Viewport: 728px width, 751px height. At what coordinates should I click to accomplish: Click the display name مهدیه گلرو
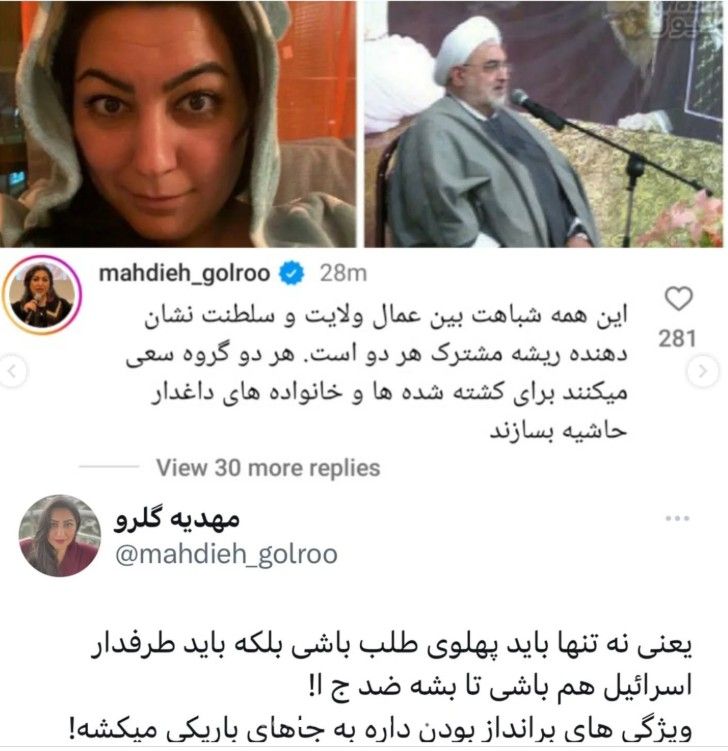coord(177,519)
